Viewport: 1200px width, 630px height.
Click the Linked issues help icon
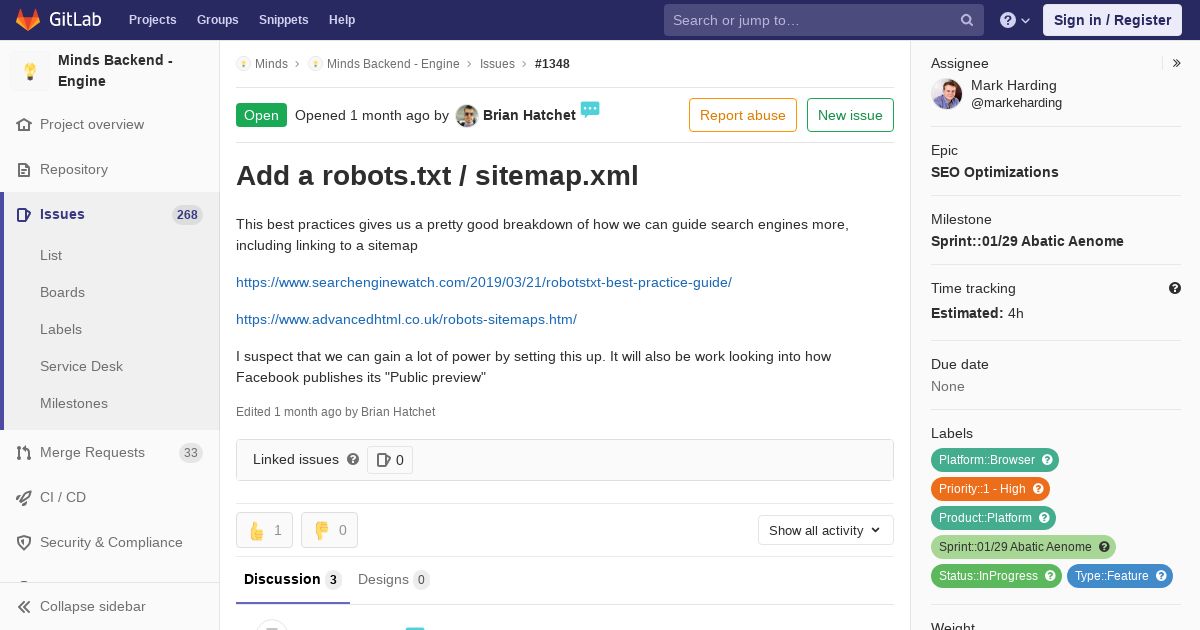[x=353, y=459]
